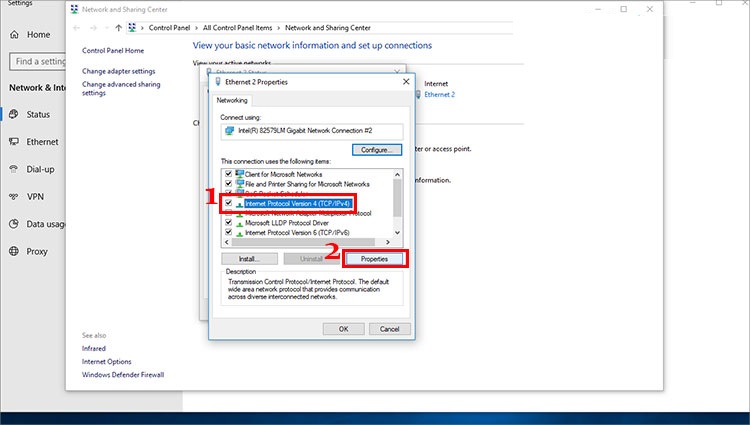Click Intel network adapter icon
The image size is (750, 425).
[x=230, y=131]
